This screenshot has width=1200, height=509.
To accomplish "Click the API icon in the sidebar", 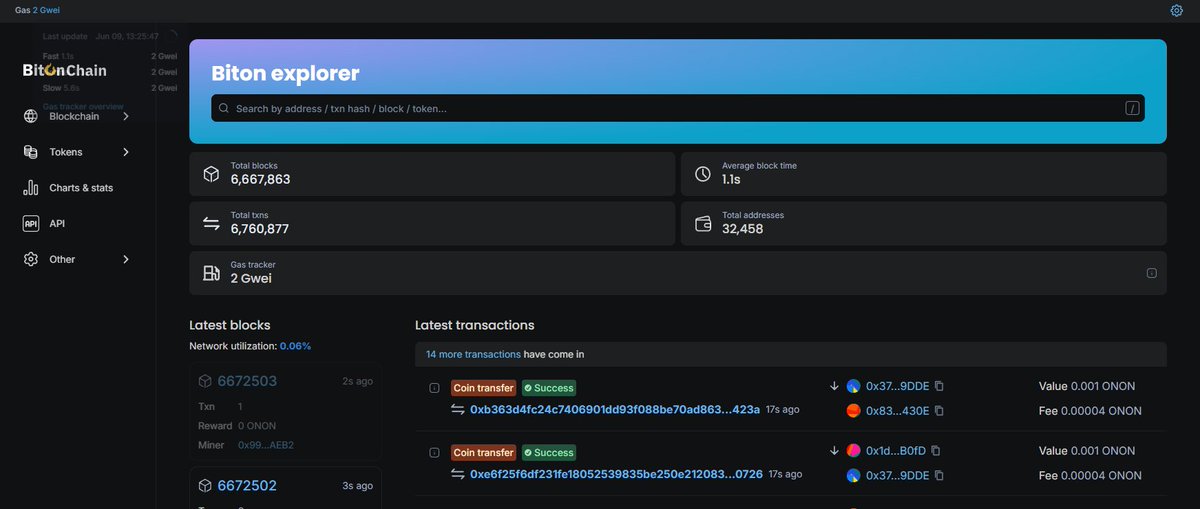I will (x=30, y=224).
